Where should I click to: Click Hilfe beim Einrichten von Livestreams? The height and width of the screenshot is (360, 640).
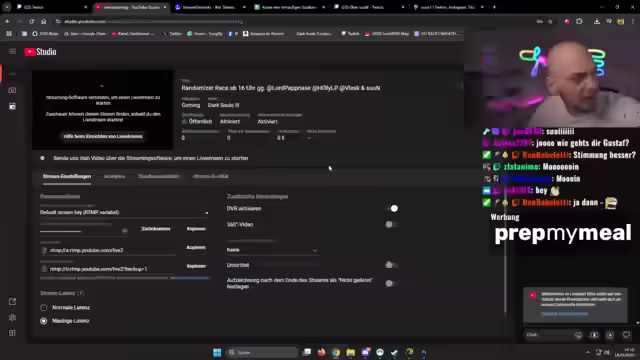[x=103, y=136]
